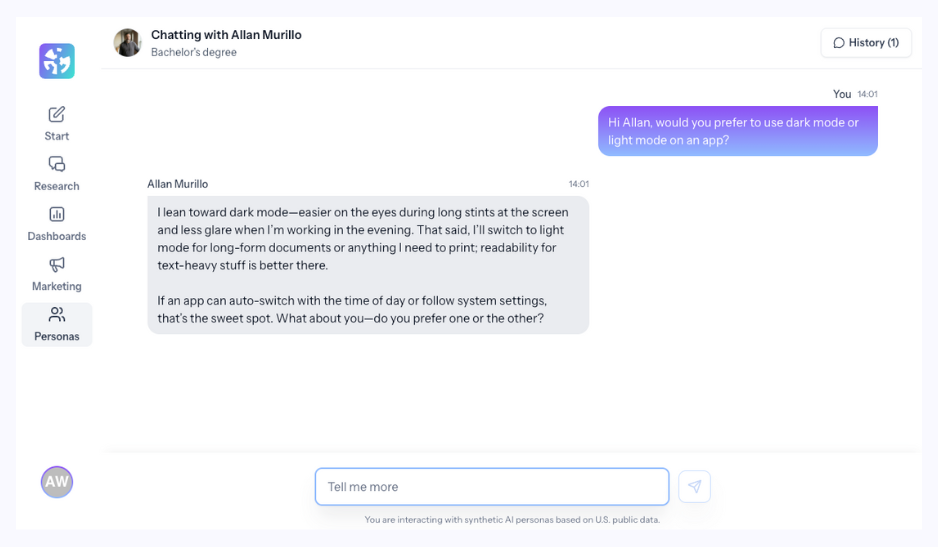Open the Start section icon
938x547 pixels.
pos(57,114)
